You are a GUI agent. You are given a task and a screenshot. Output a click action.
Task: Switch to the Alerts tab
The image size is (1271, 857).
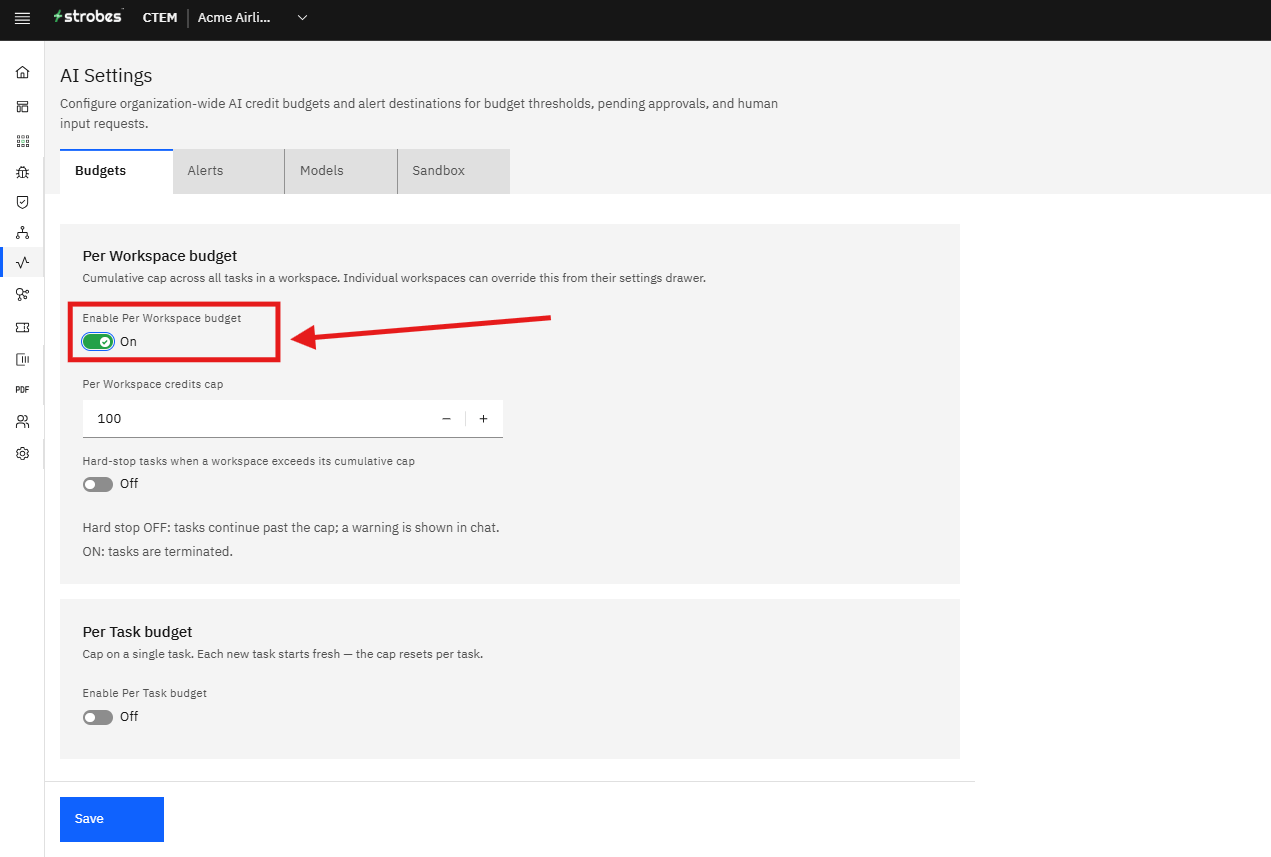tap(228, 171)
